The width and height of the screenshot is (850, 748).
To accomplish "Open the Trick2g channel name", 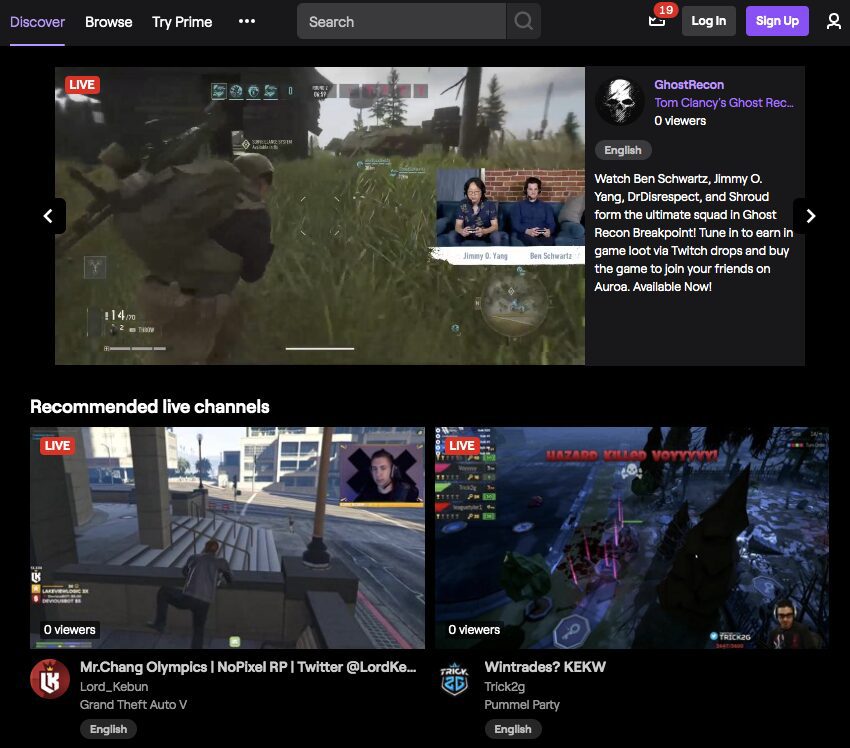I will pos(504,687).
